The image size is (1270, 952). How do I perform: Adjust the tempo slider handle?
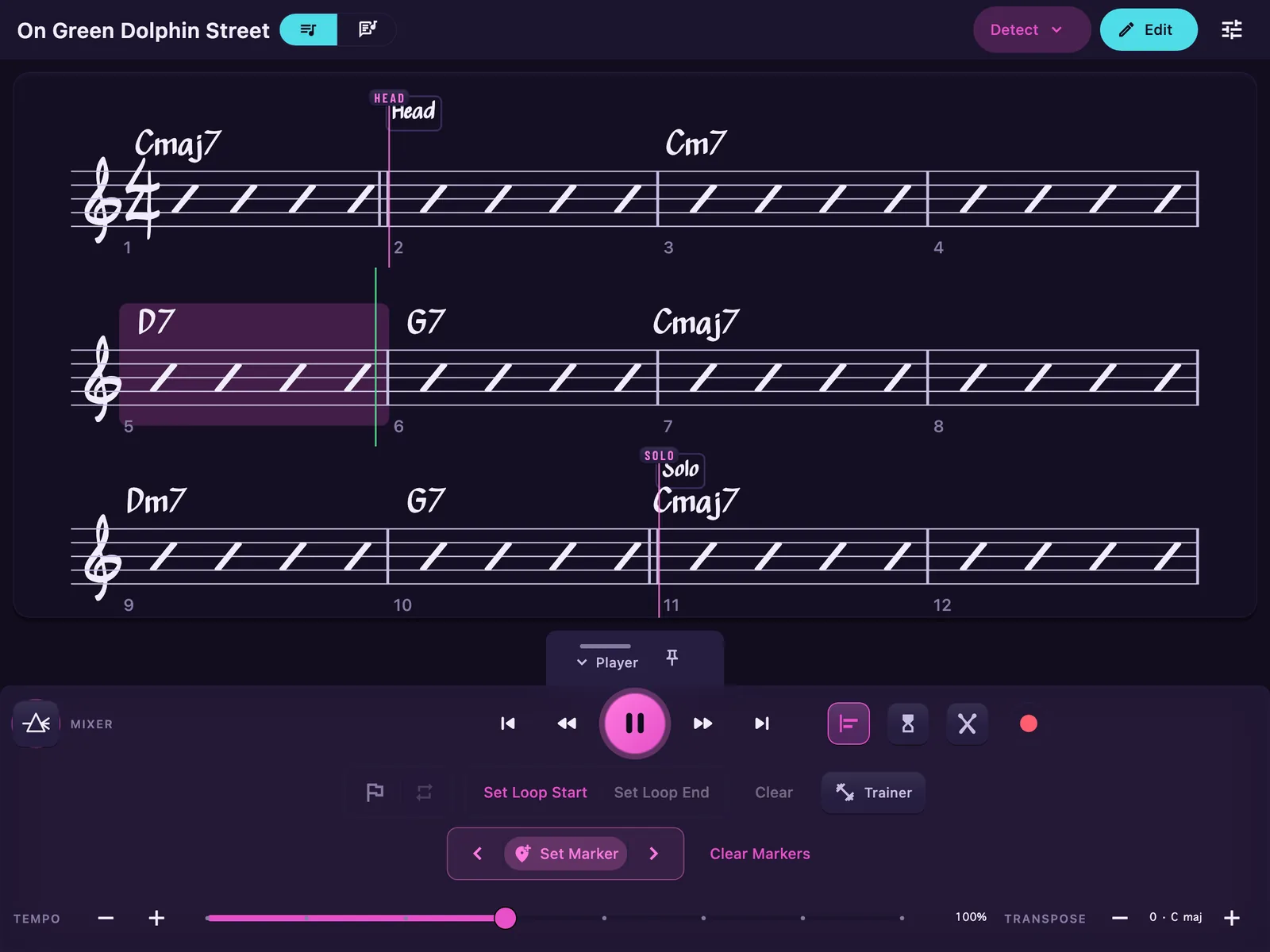(x=506, y=918)
